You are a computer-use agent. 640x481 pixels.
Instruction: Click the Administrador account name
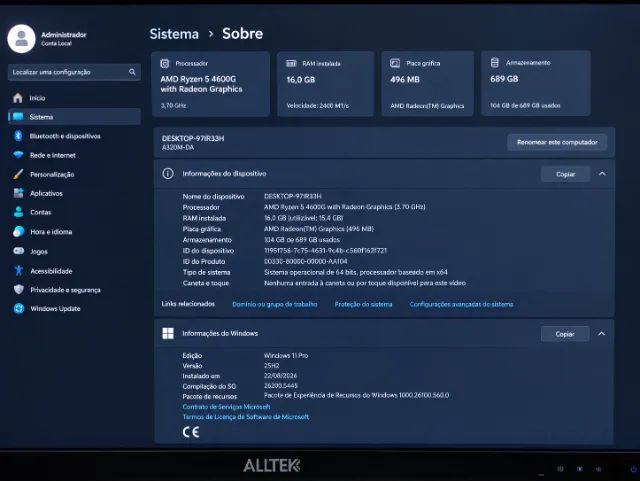click(64, 35)
